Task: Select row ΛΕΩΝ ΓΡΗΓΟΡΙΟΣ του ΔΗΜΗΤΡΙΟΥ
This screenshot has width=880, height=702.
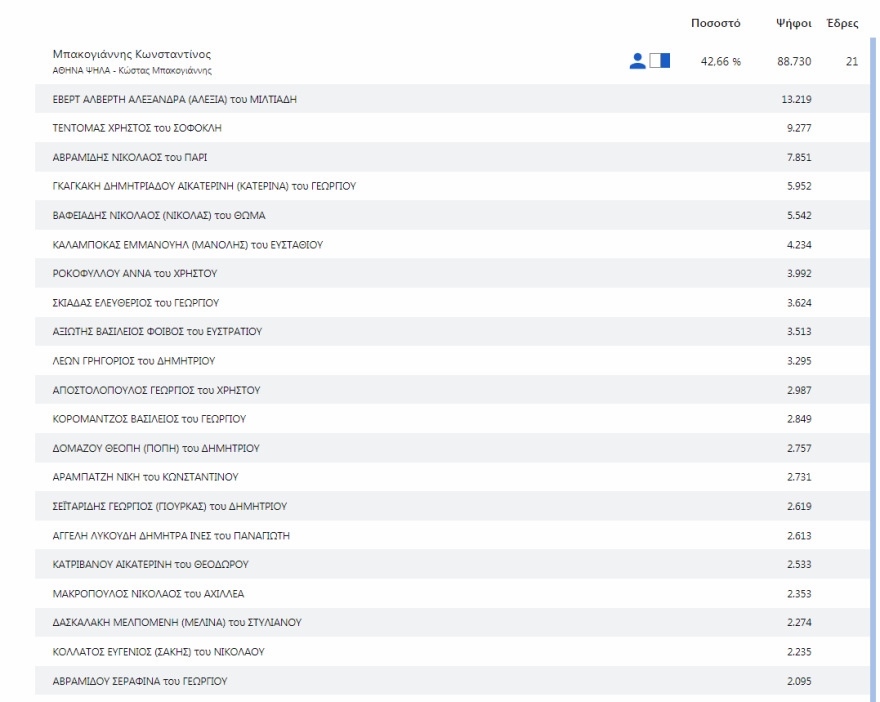Action: pos(133,360)
